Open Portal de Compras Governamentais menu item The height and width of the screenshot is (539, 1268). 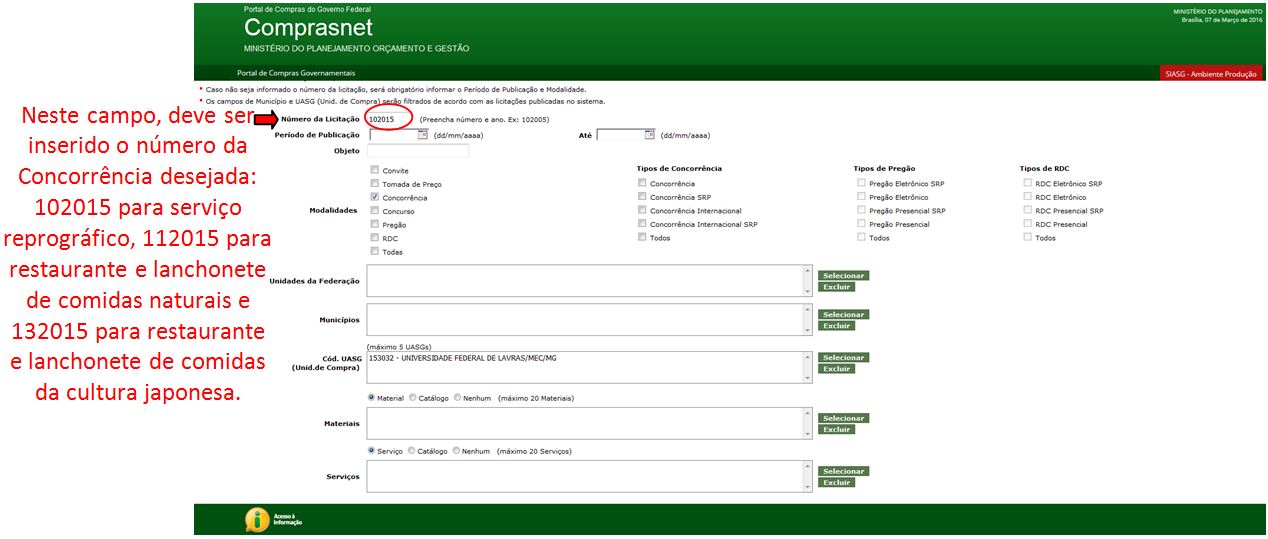pyautogui.click(x=296, y=73)
